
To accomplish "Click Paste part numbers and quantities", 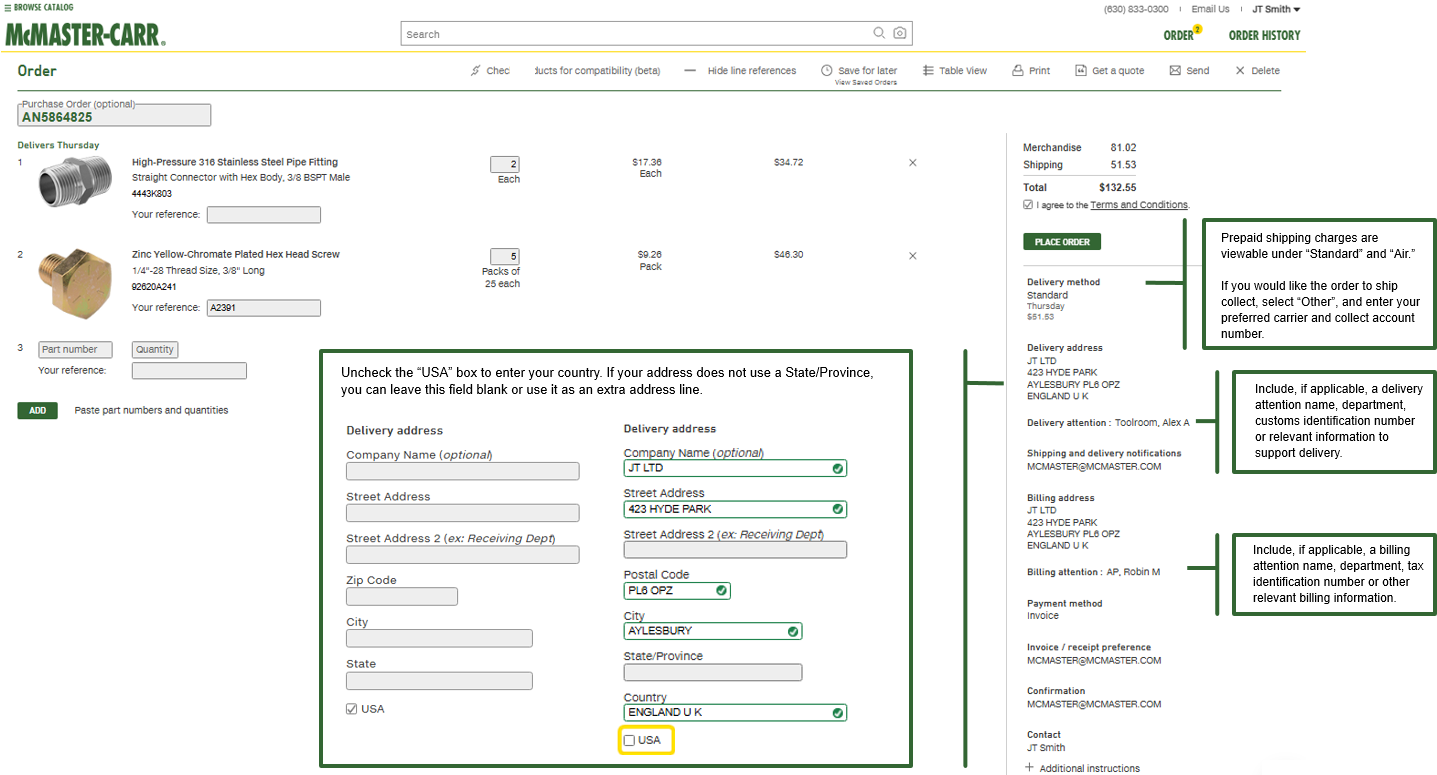I will pyautogui.click(x=151, y=410).
